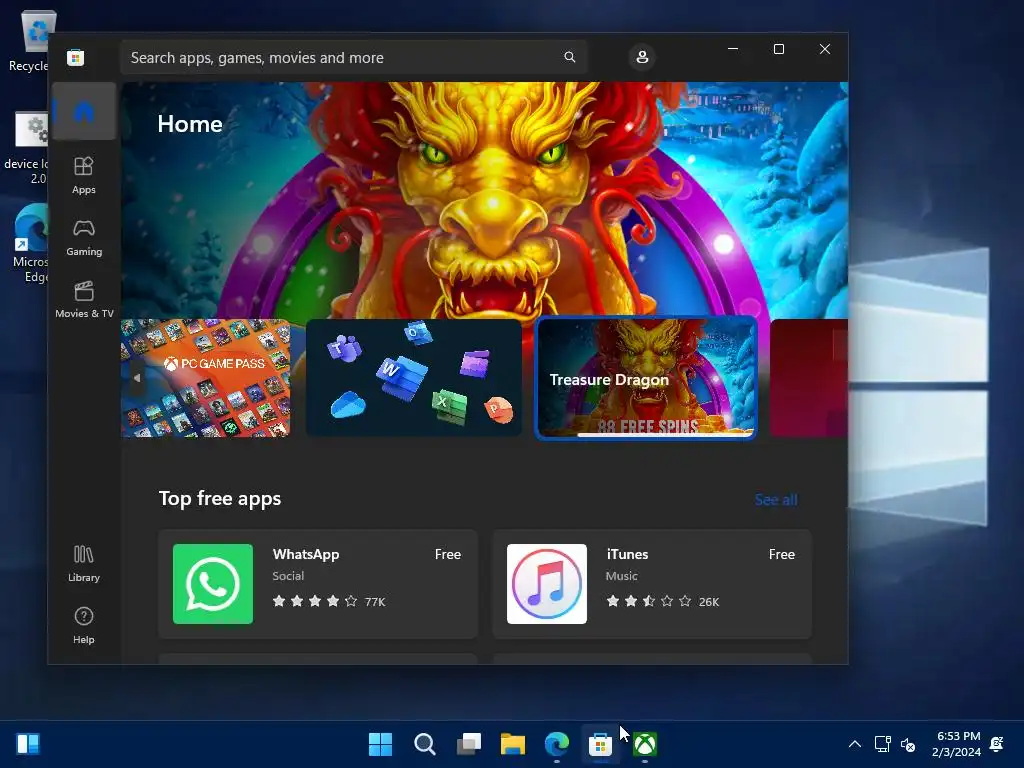
Task: Select the Microsoft Edge desktop shortcut
Action: click(29, 243)
